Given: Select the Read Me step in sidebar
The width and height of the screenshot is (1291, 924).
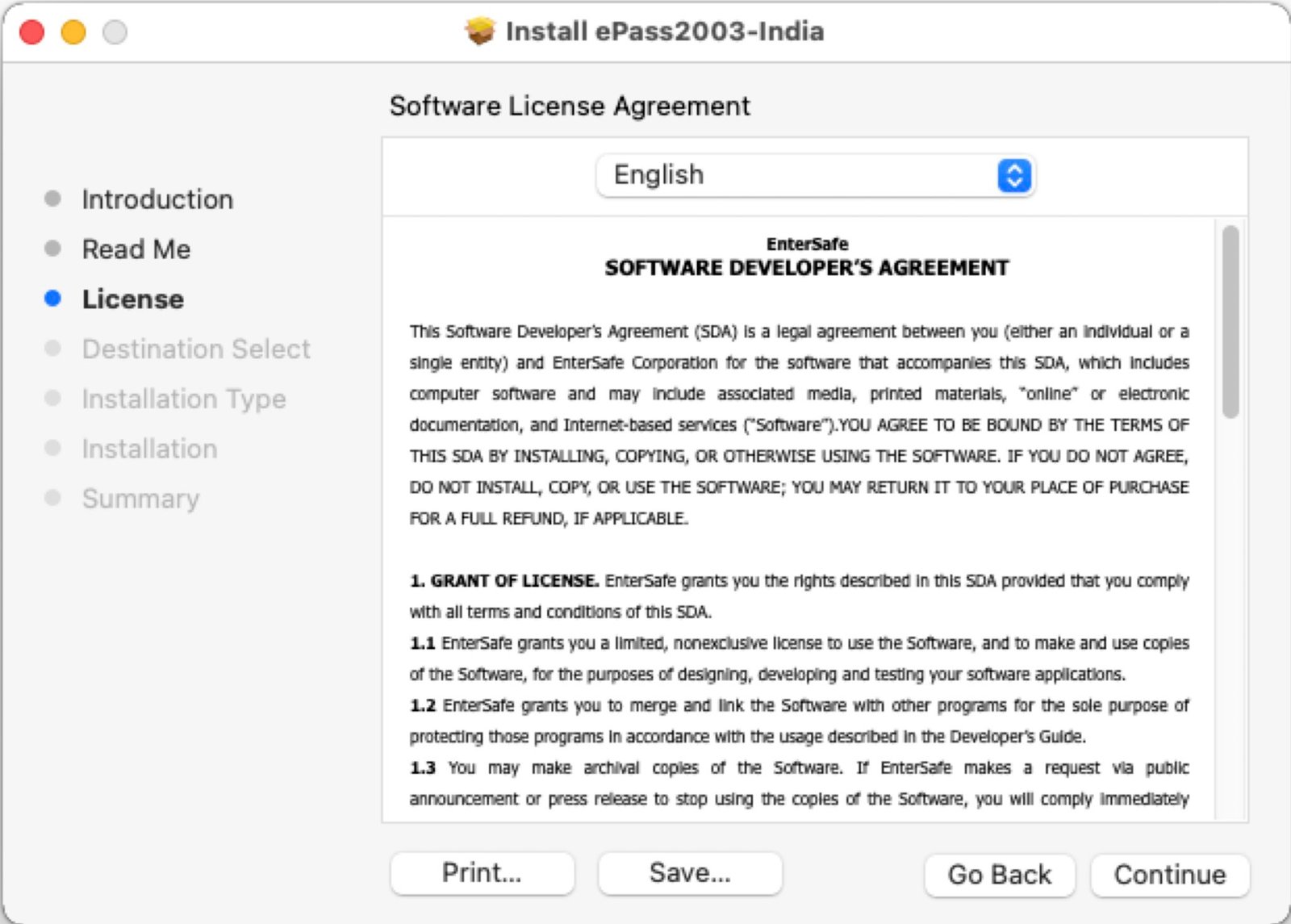Looking at the screenshot, I should (136, 249).
